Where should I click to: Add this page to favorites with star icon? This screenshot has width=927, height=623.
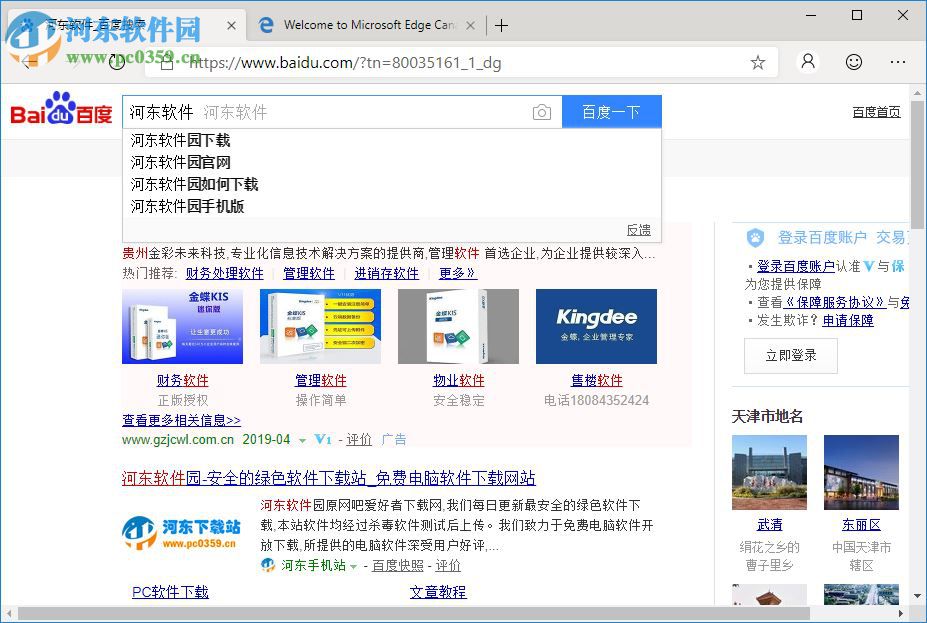coord(757,62)
